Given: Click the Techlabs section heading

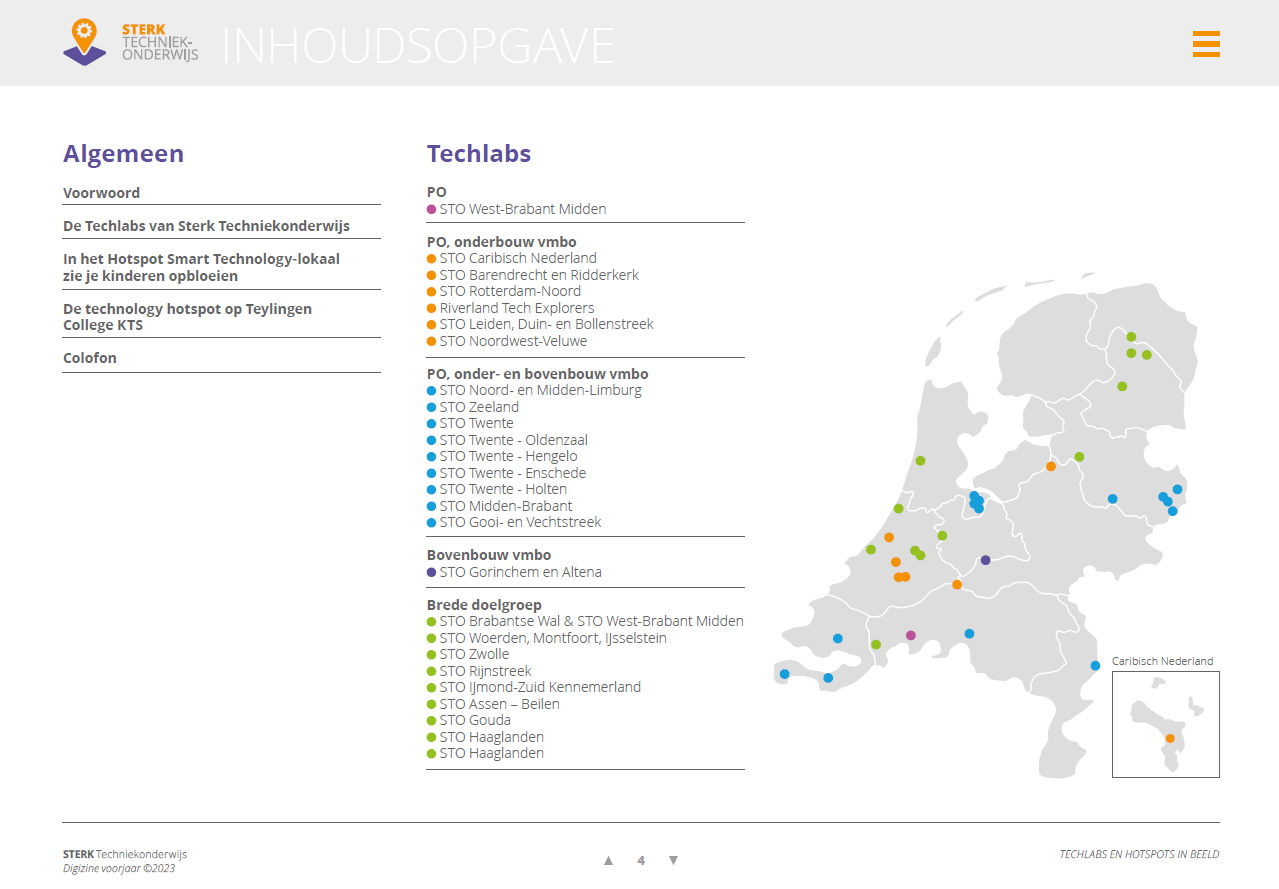Looking at the screenshot, I should coord(479,153).
